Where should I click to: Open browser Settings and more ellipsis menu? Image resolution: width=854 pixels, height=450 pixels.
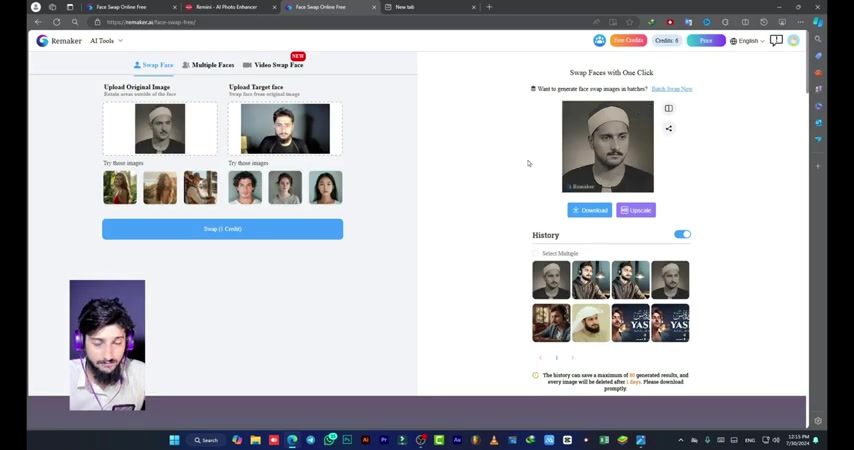800,22
